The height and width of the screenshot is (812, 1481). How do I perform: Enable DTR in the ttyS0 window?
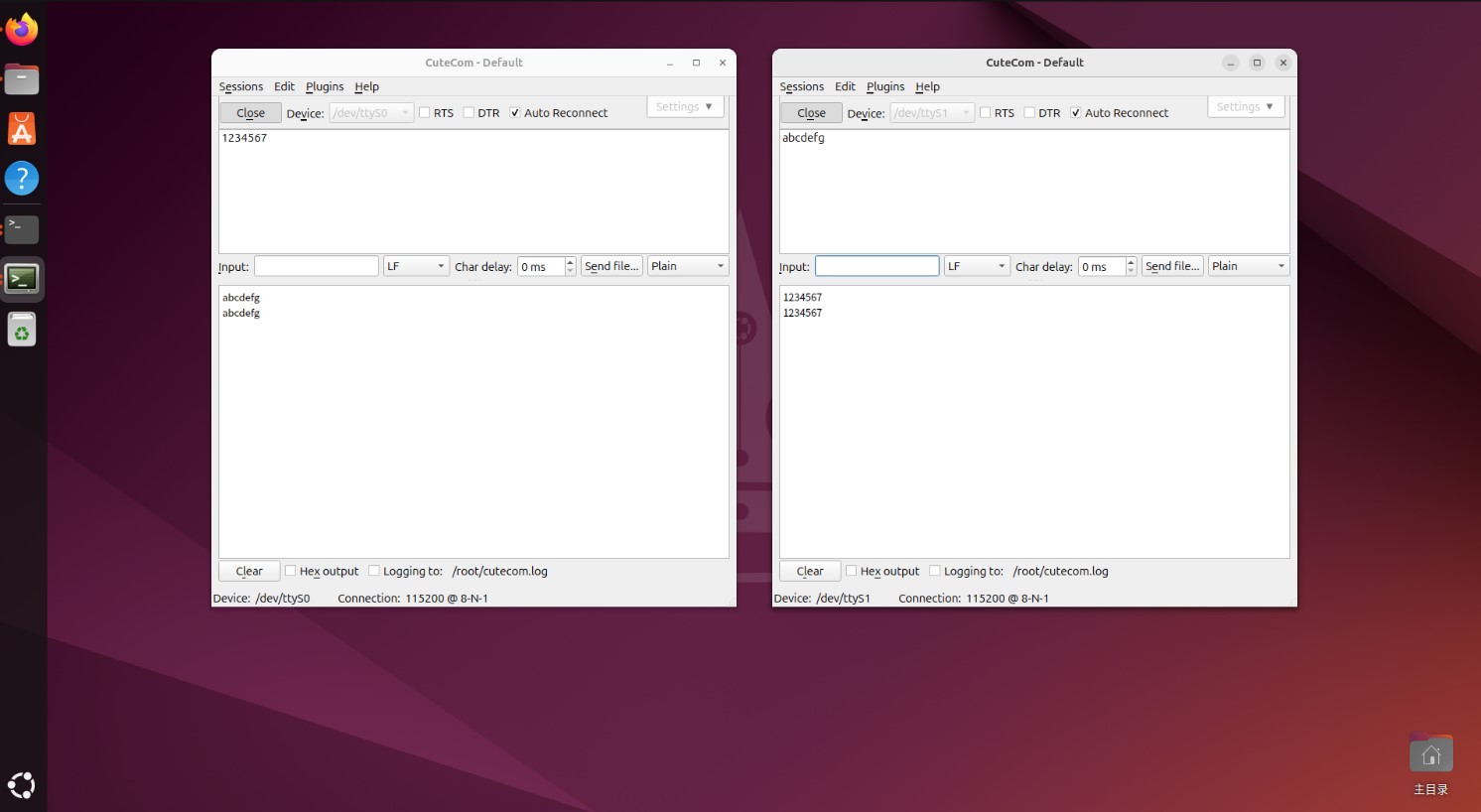coord(470,113)
